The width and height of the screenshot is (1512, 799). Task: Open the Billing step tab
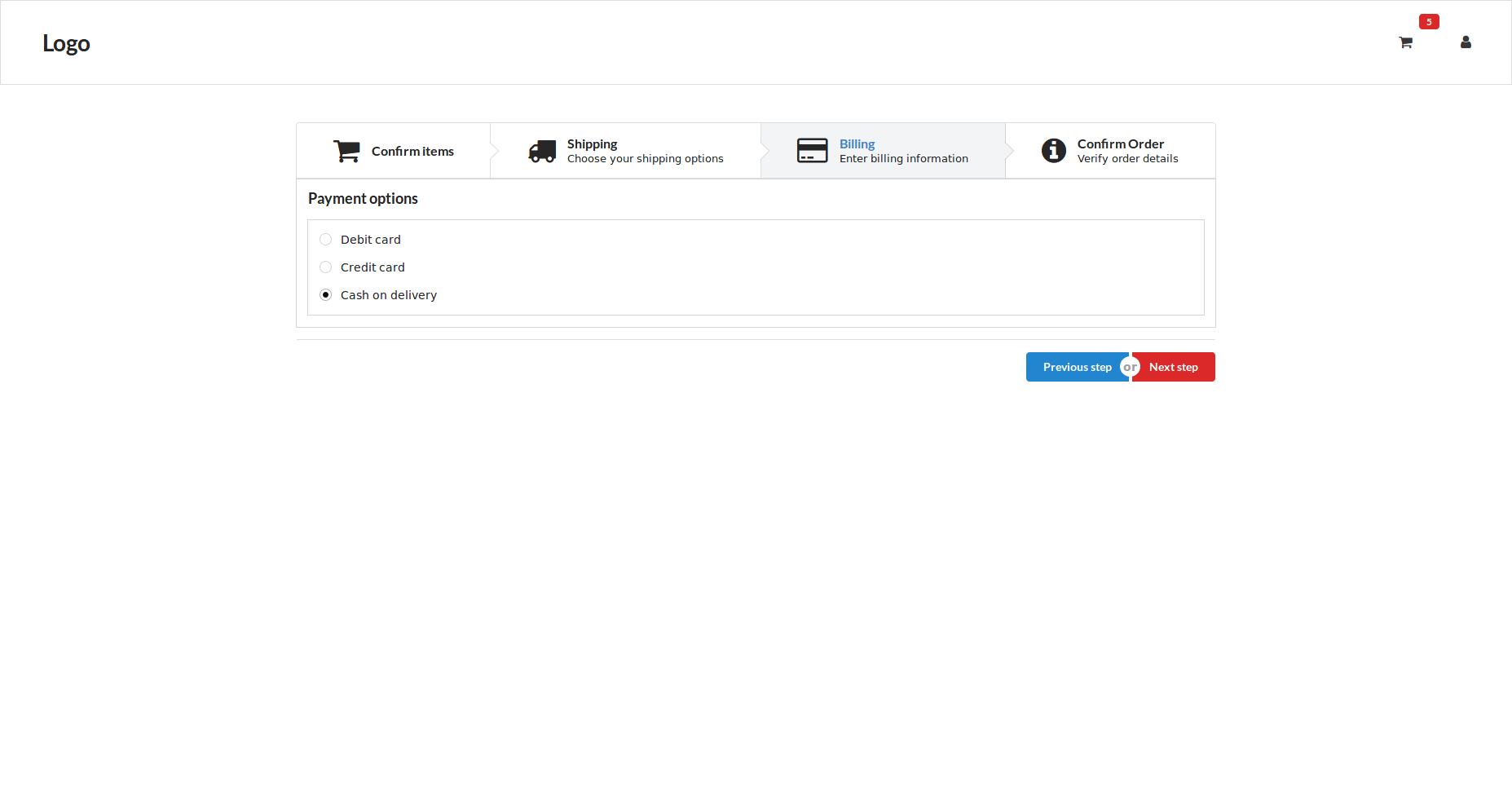pos(884,151)
